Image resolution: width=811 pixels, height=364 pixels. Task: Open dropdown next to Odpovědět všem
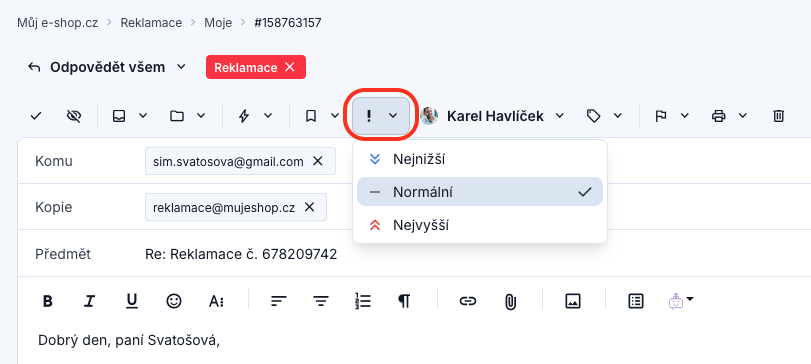pyautogui.click(x=181, y=67)
